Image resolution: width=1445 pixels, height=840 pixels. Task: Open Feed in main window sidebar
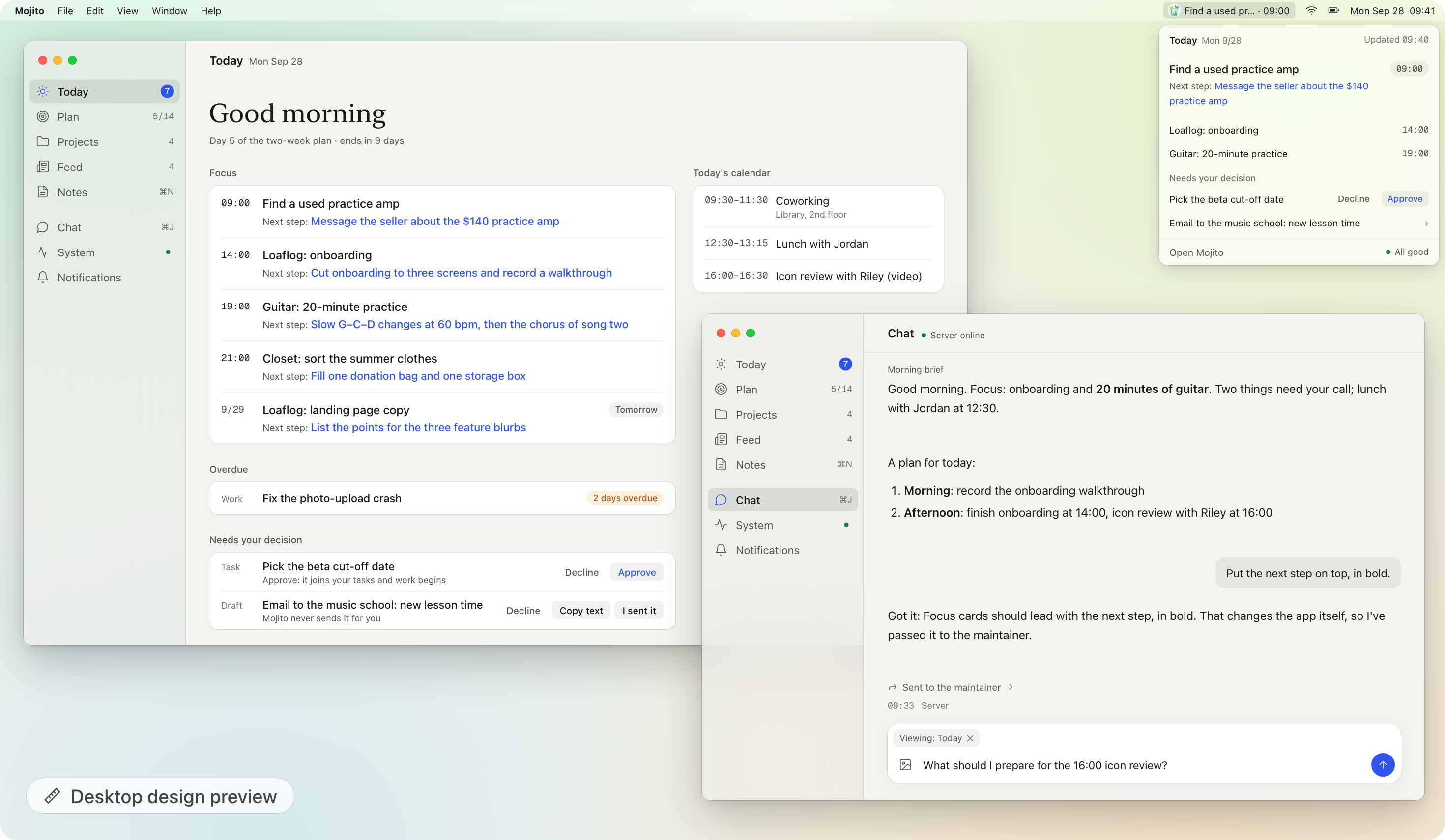(x=104, y=167)
